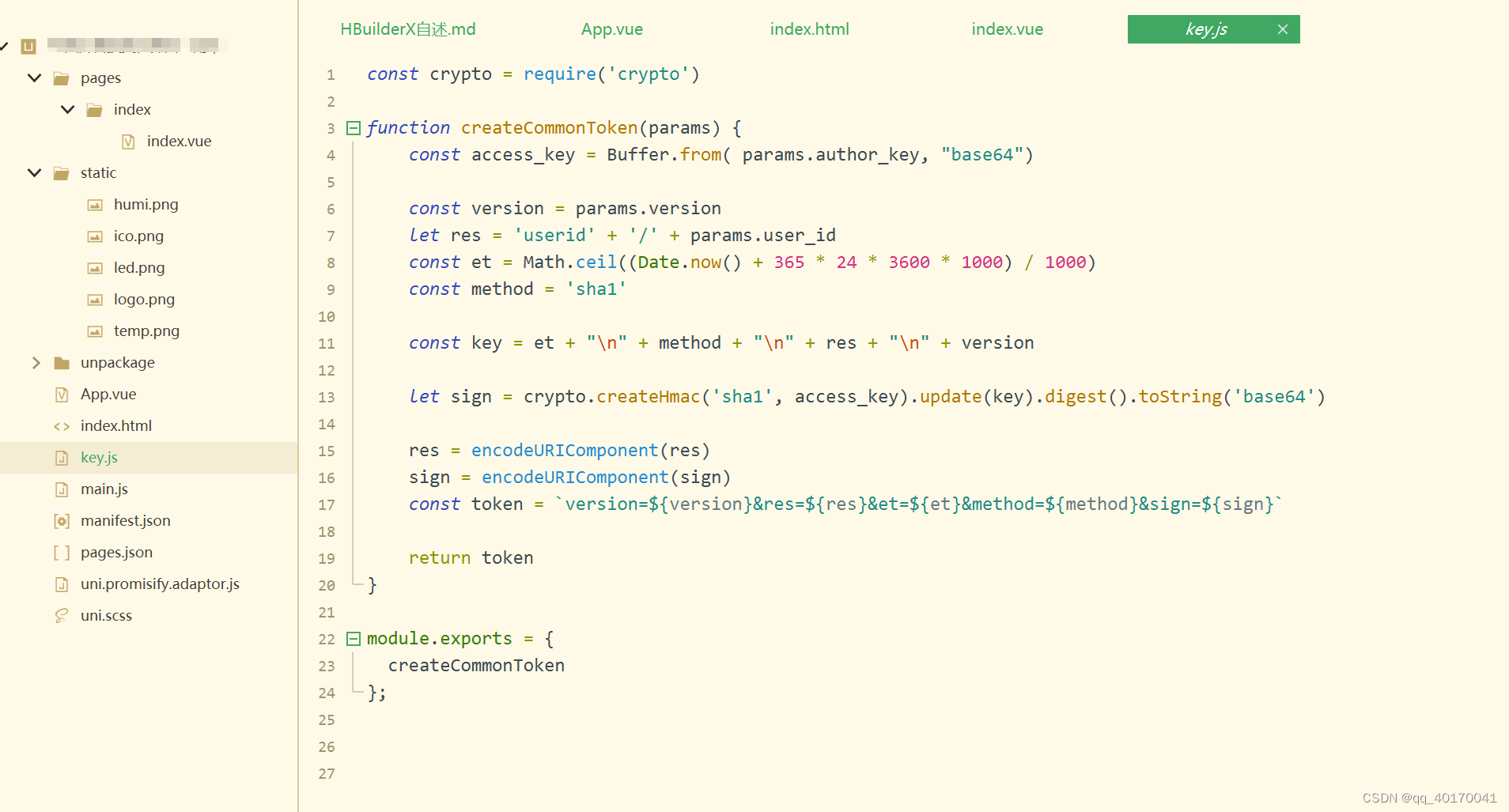Open uni.promisify.adaptor.js in the tree
This screenshot has width=1509, height=812.
click(x=160, y=584)
